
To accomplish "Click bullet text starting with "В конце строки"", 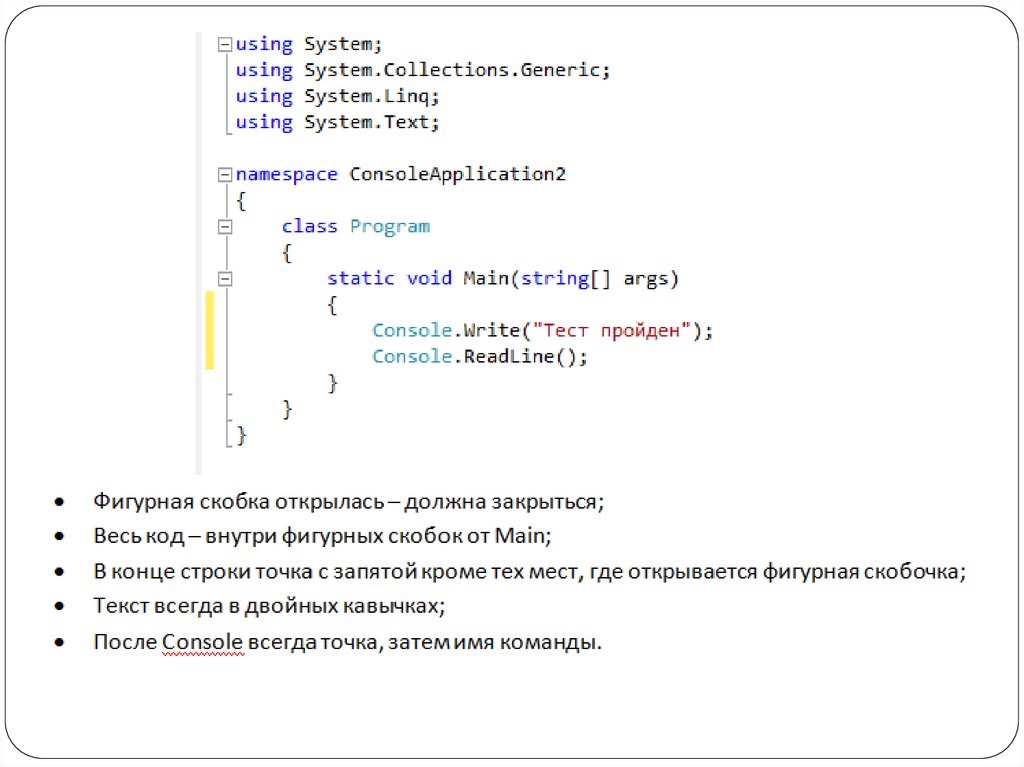I will pos(529,571).
